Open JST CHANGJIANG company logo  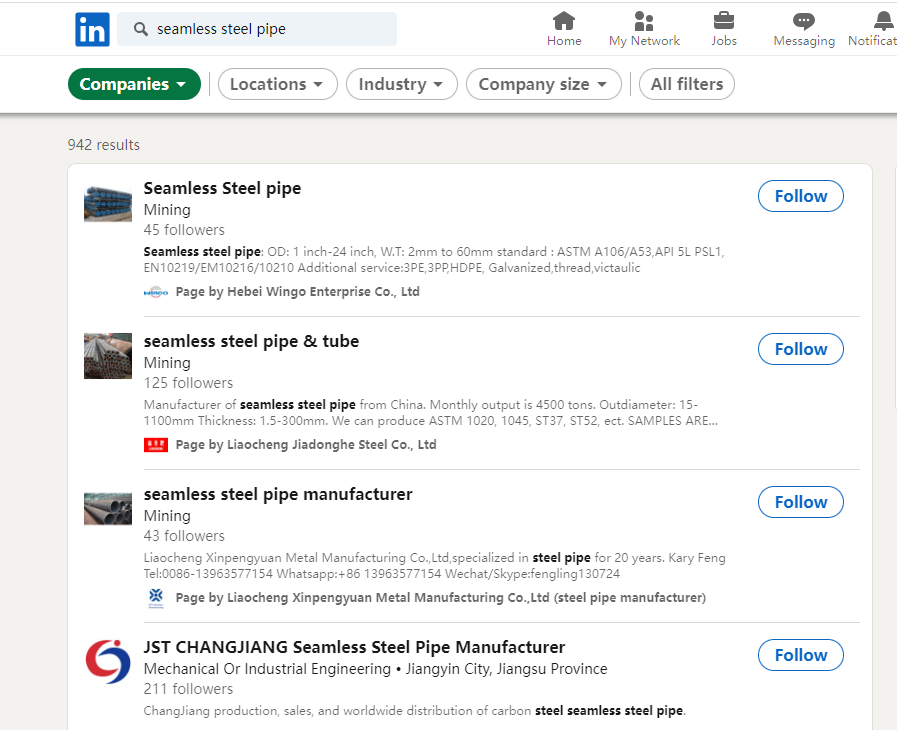click(x=108, y=661)
